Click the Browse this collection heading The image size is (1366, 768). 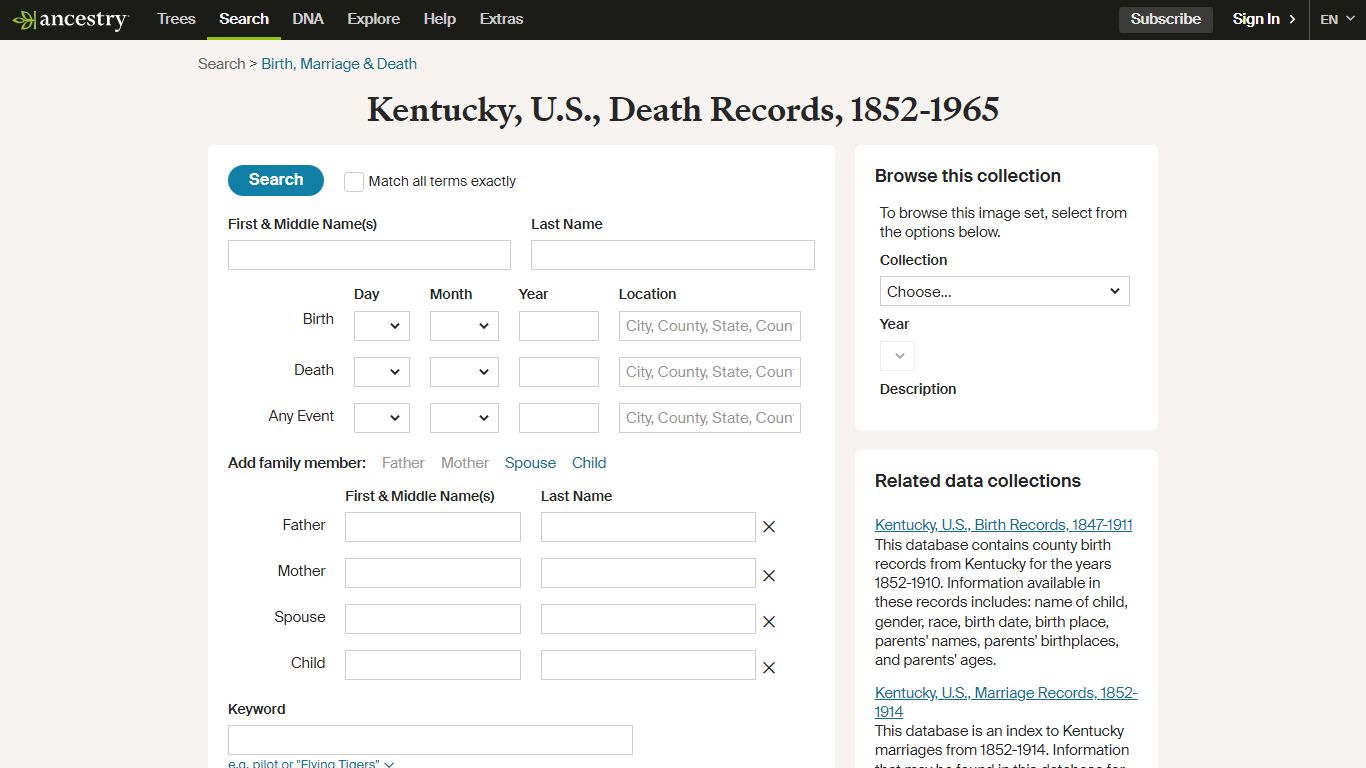pos(968,176)
